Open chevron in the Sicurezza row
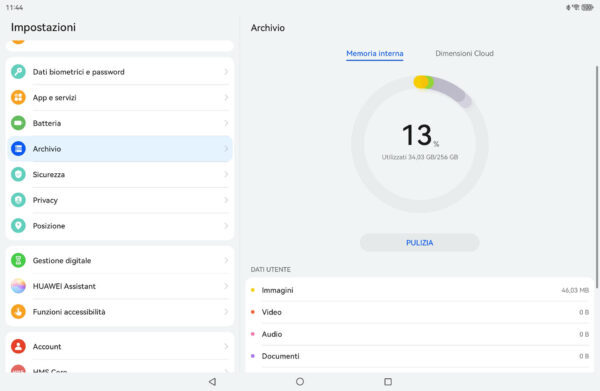The height and width of the screenshot is (391, 600). click(226, 174)
